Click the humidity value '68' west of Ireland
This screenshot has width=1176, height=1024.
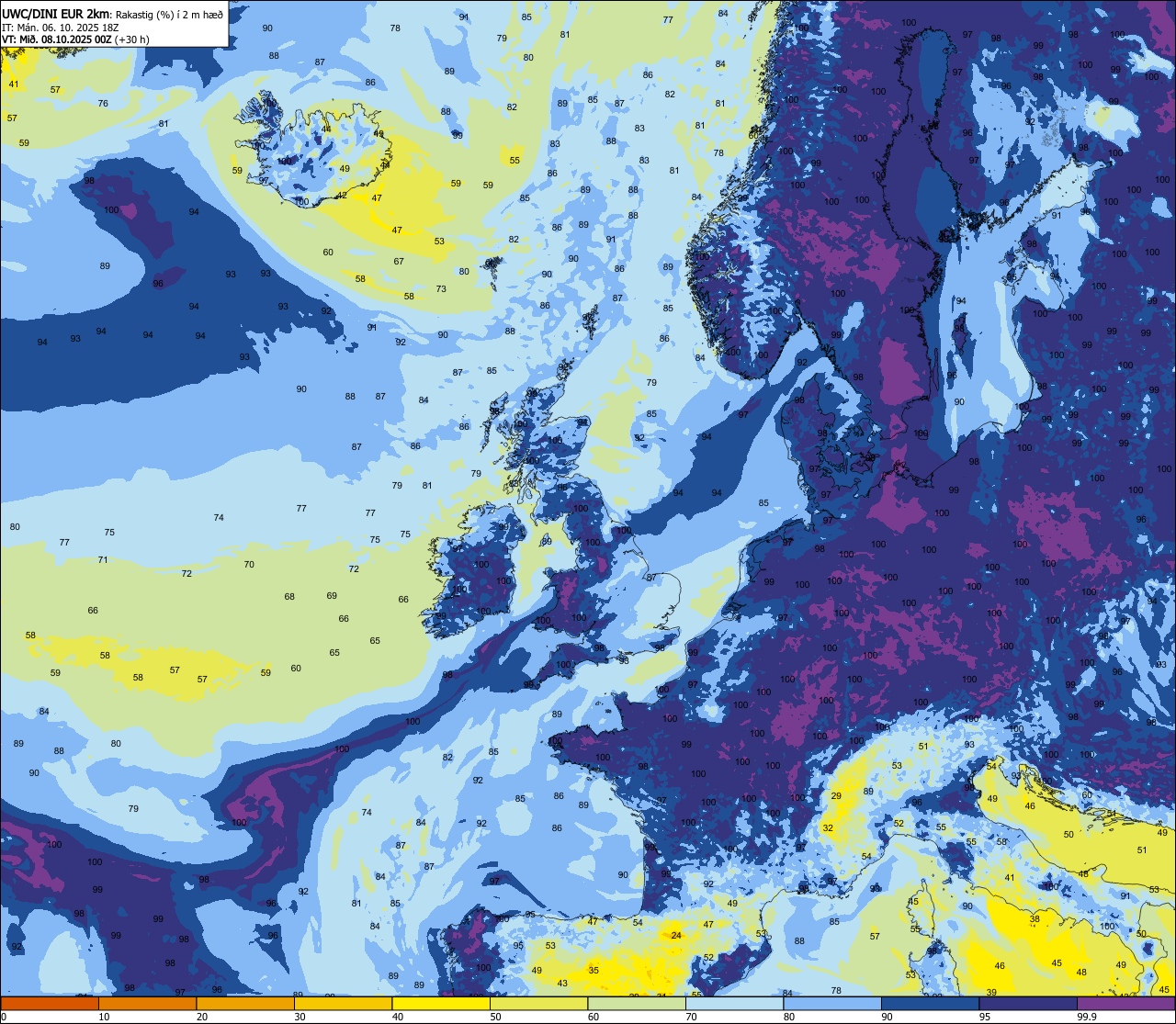tap(289, 597)
